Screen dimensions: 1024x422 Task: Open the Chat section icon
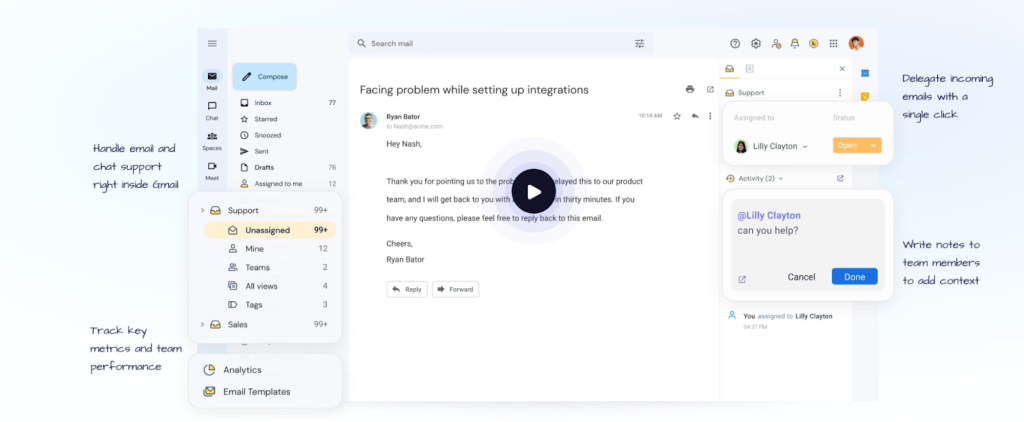tap(212, 106)
